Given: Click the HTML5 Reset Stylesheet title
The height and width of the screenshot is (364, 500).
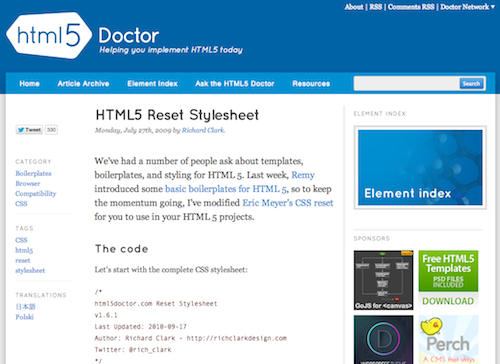Looking at the screenshot, I should point(177,115).
